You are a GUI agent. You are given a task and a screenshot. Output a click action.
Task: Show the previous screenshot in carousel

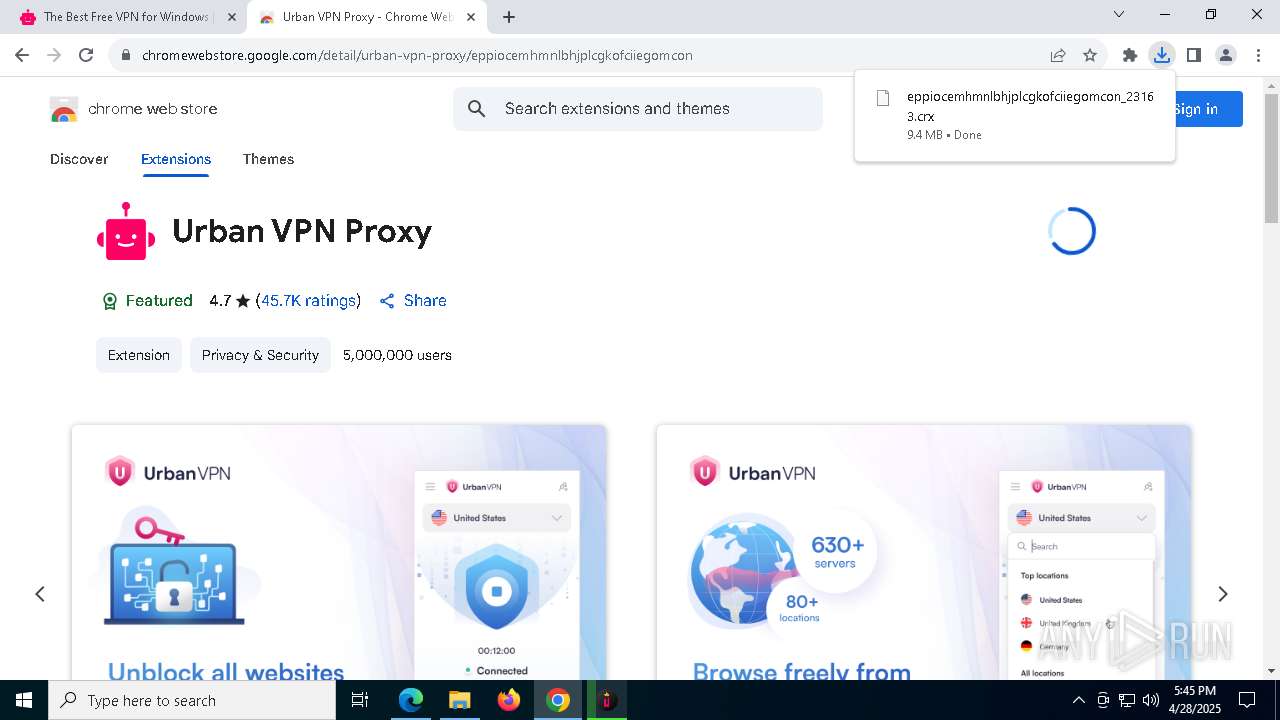click(x=40, y=594)
